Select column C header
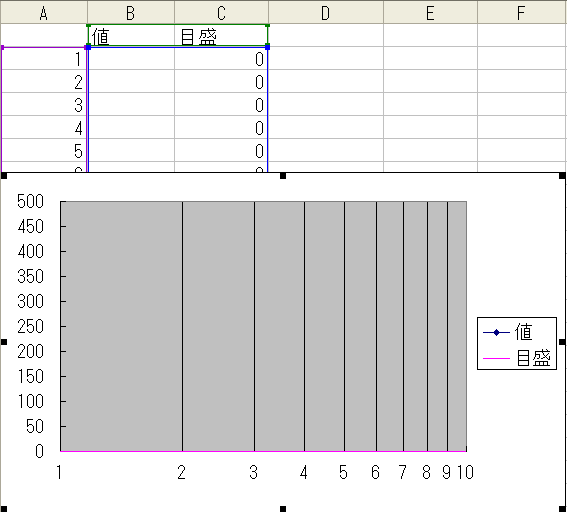The height and width of the screenshot is (512, 567). tap(221, 13)
